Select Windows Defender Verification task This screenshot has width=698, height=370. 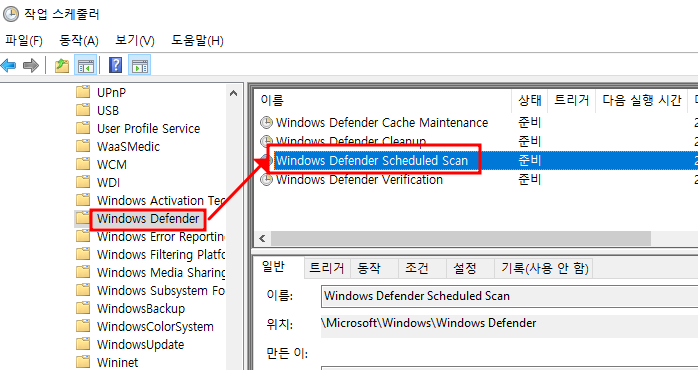[x=359, y=180]
